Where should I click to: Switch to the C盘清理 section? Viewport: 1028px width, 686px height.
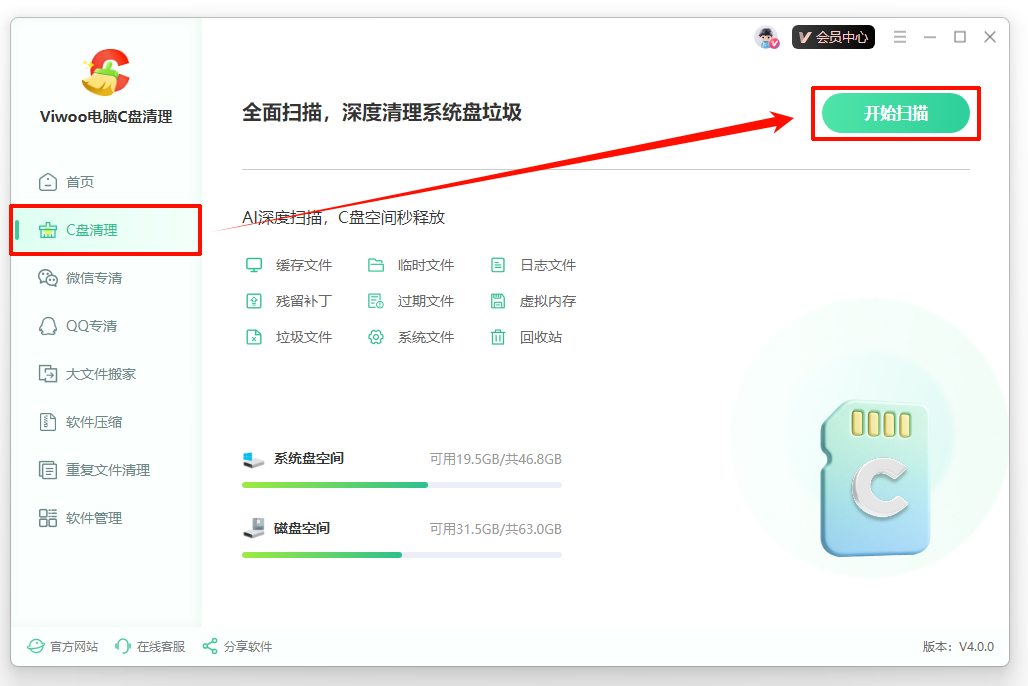[x=94, y=229]
